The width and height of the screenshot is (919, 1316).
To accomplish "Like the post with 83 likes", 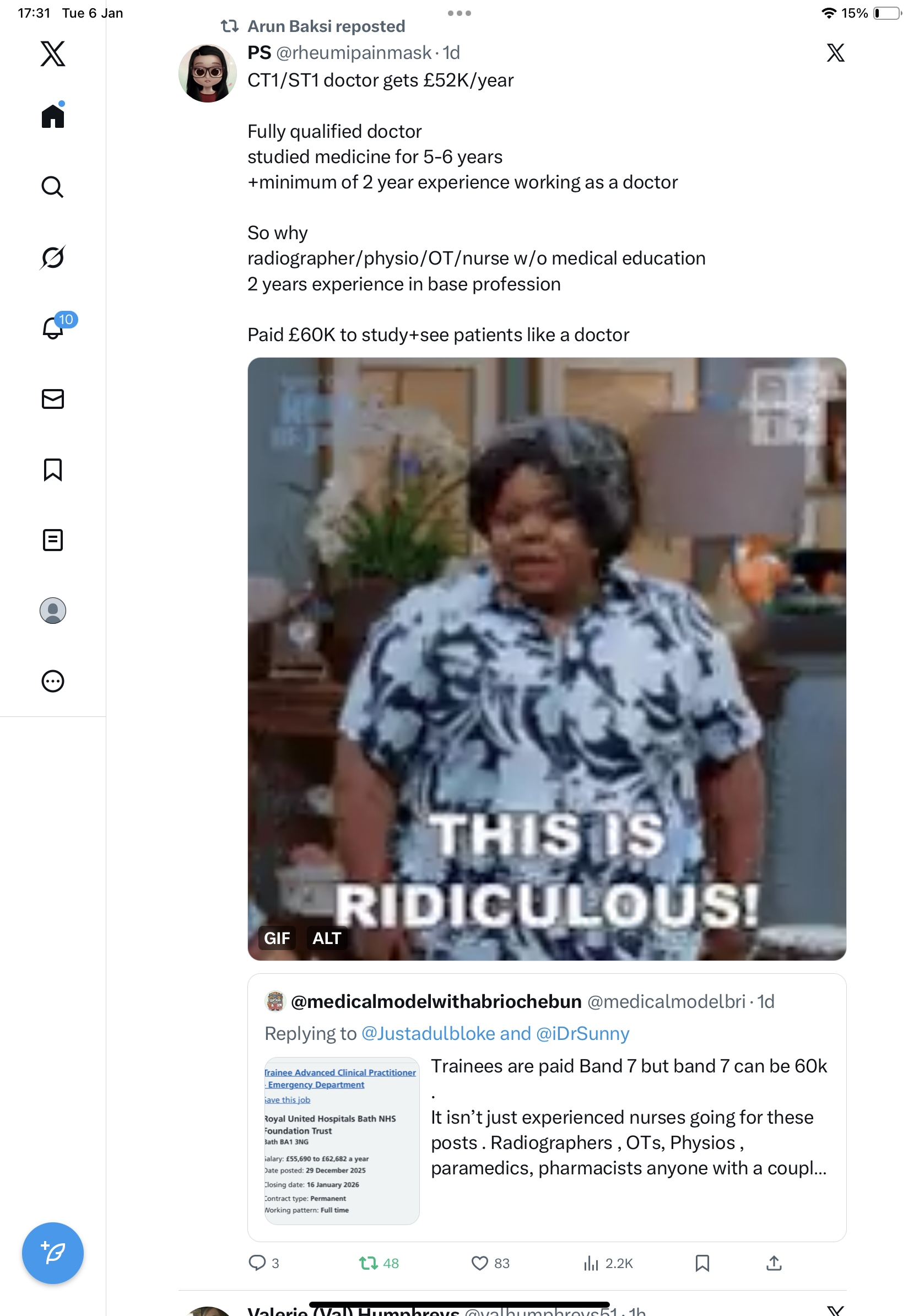I will click(490, 1263).
